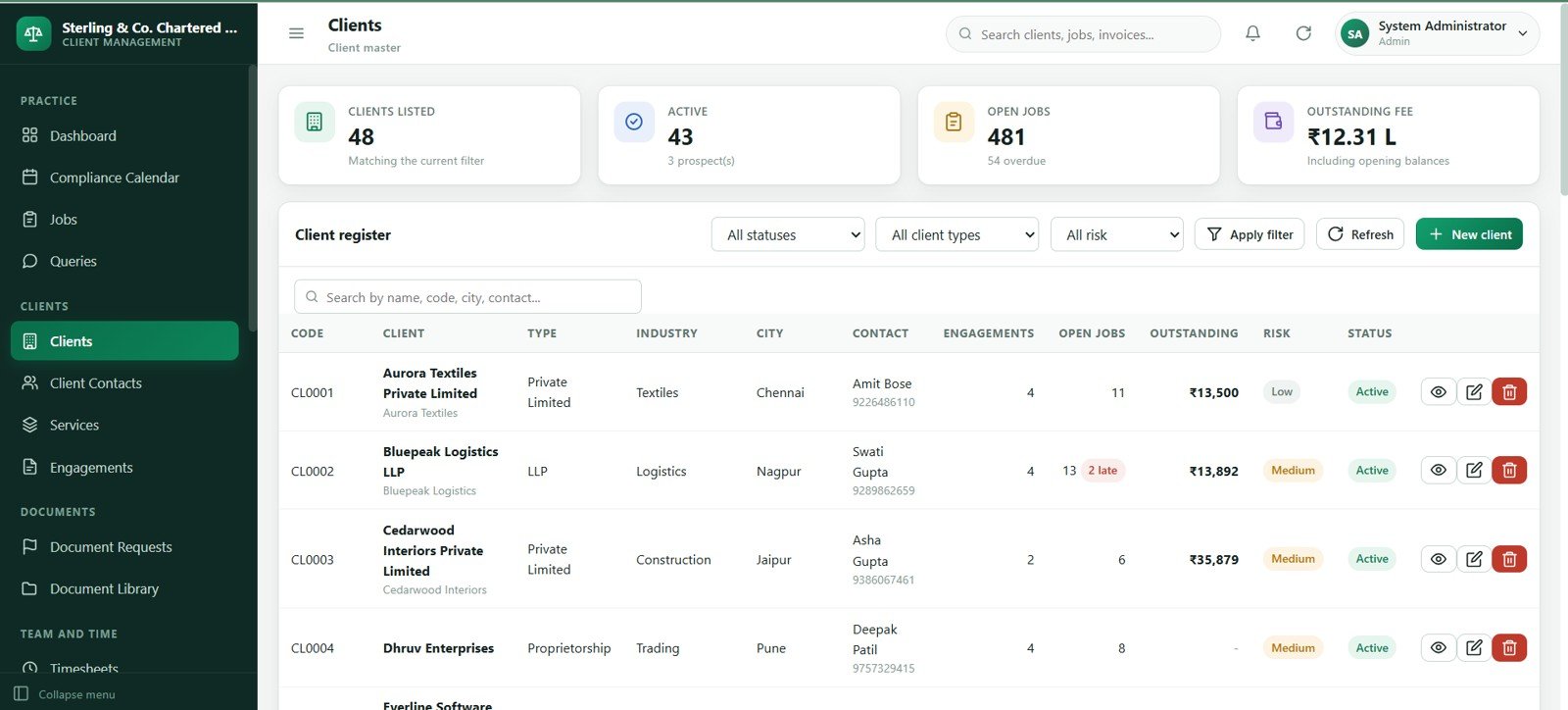Click the Active checkmark card icon
The height and width of the screenshot is (710, 1568).
(634, 123)
